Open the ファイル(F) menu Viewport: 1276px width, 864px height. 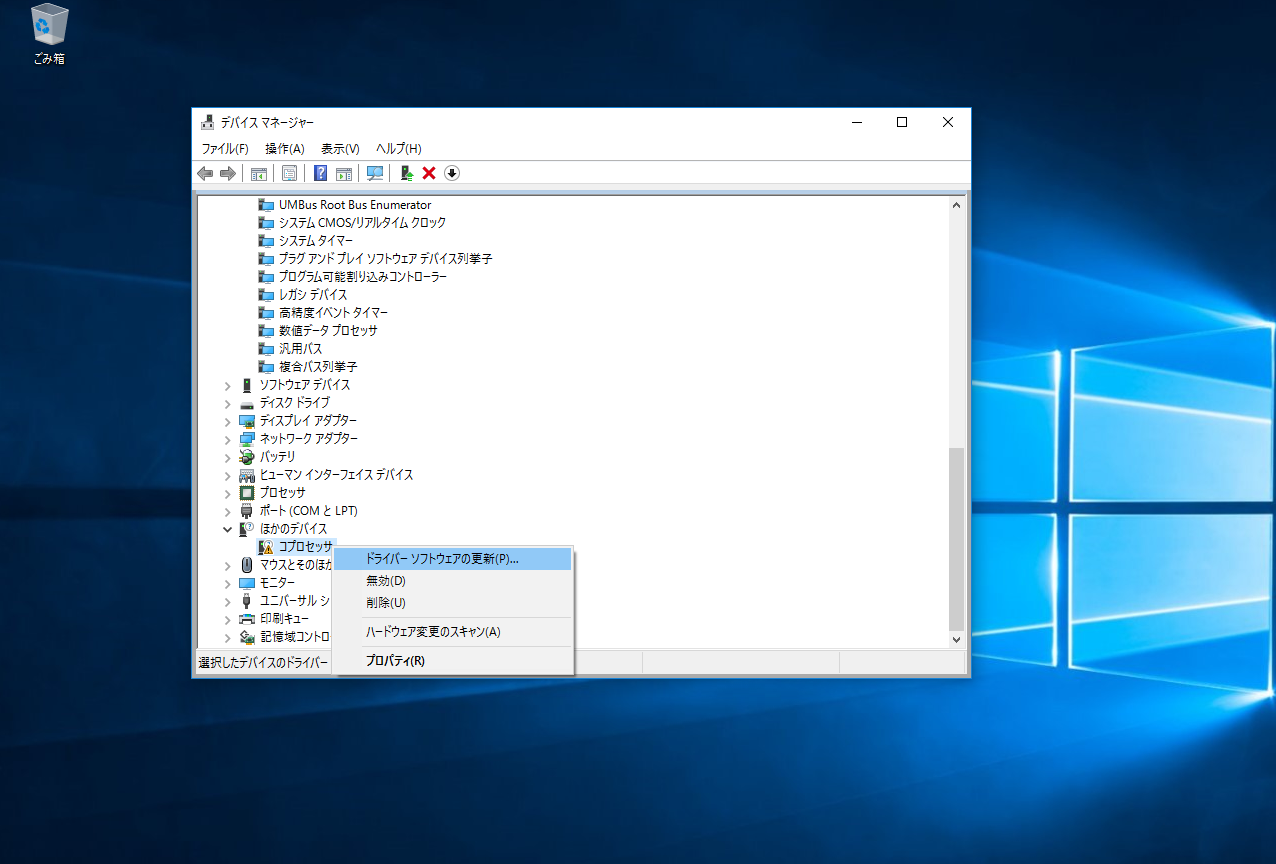[225, 148]
